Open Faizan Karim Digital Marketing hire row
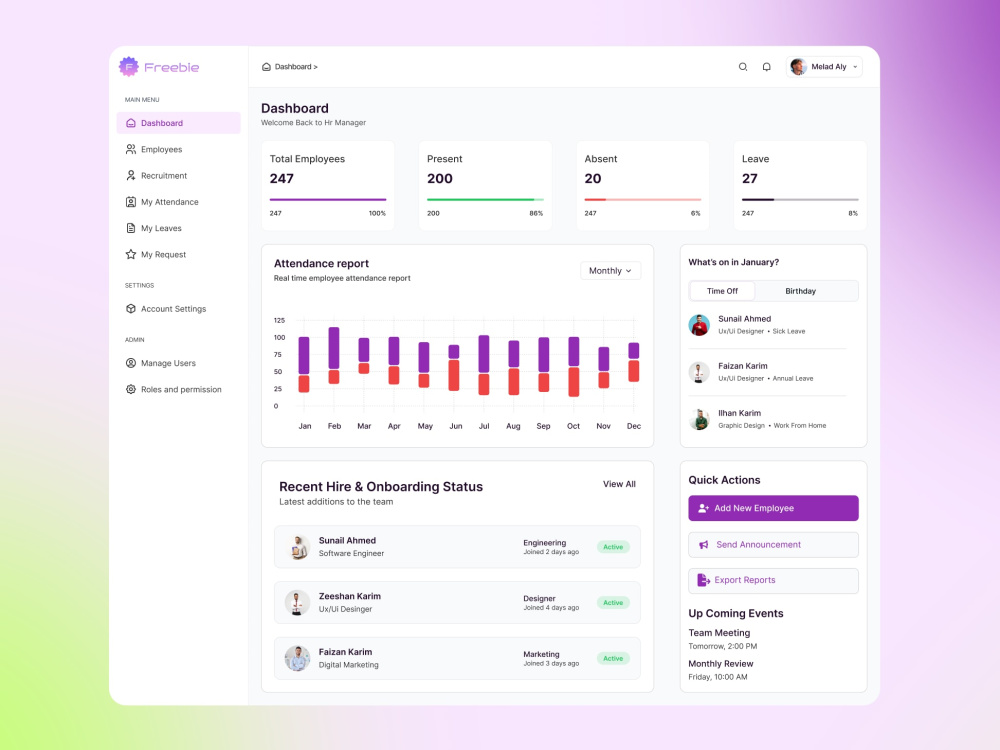Viewport: 1000px width, 750px height. tap(457, 658)
